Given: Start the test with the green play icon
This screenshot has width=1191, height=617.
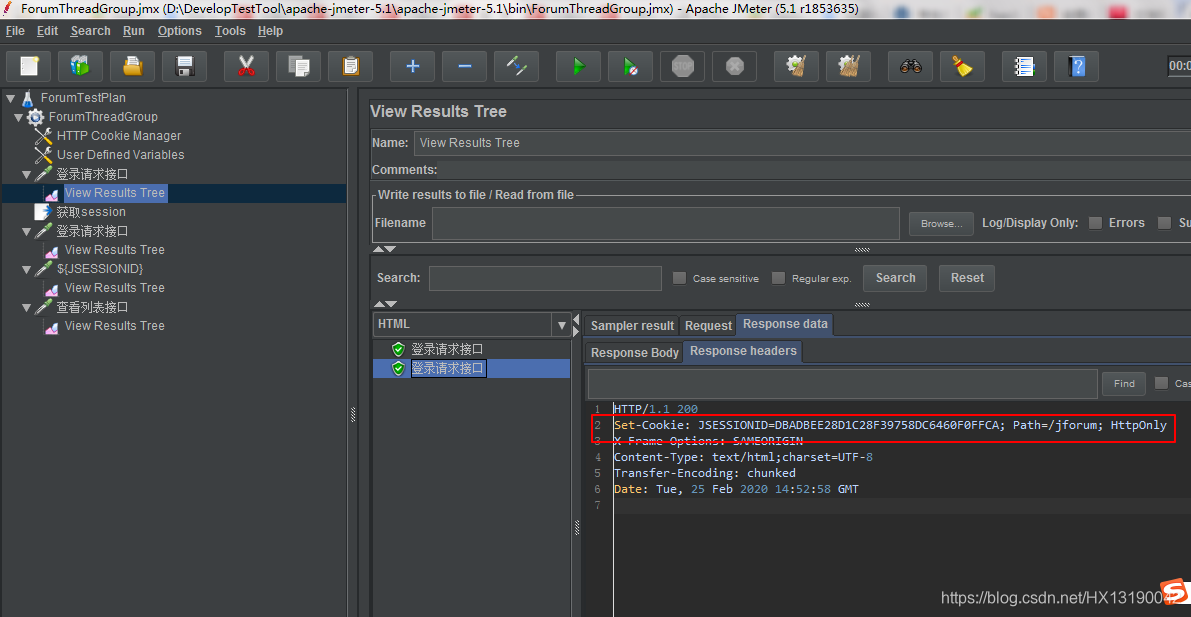Looking at the screenshot, I should tap(578, 66).
